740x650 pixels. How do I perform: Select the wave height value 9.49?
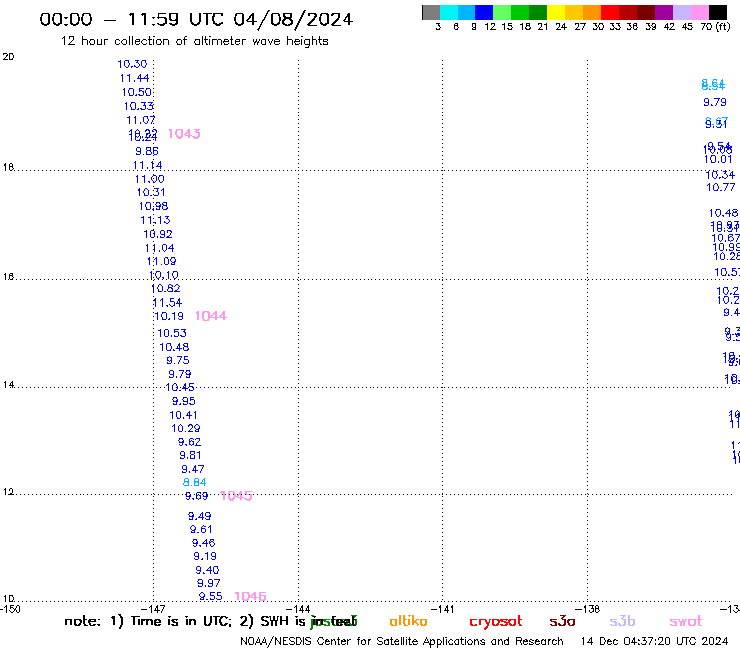point(200,516)
